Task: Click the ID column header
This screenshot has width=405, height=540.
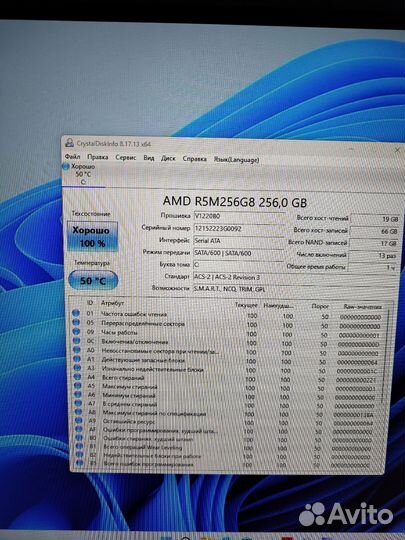Action: [x=90, y=303]
